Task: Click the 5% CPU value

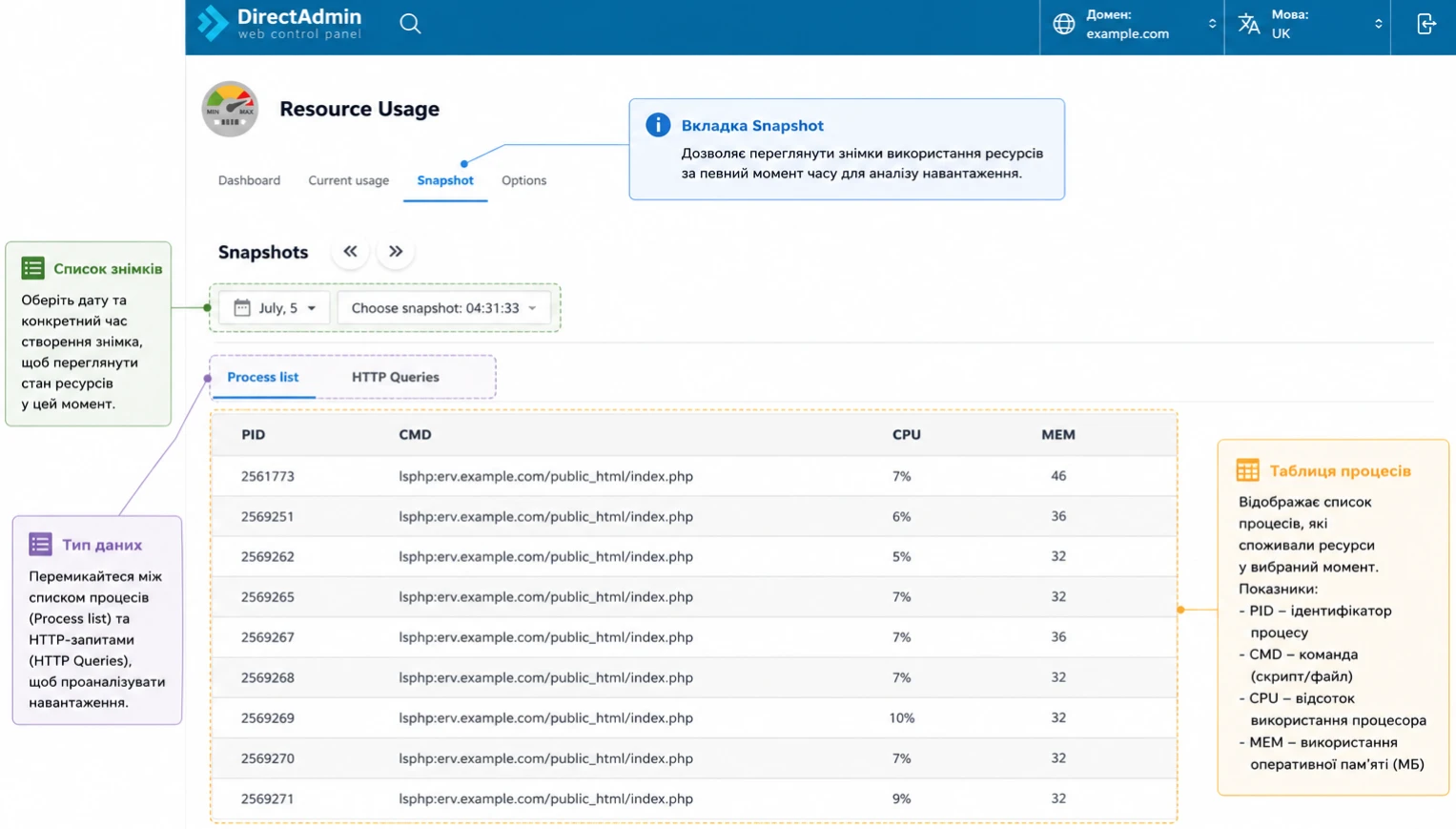Action: [x=902, y=556]
